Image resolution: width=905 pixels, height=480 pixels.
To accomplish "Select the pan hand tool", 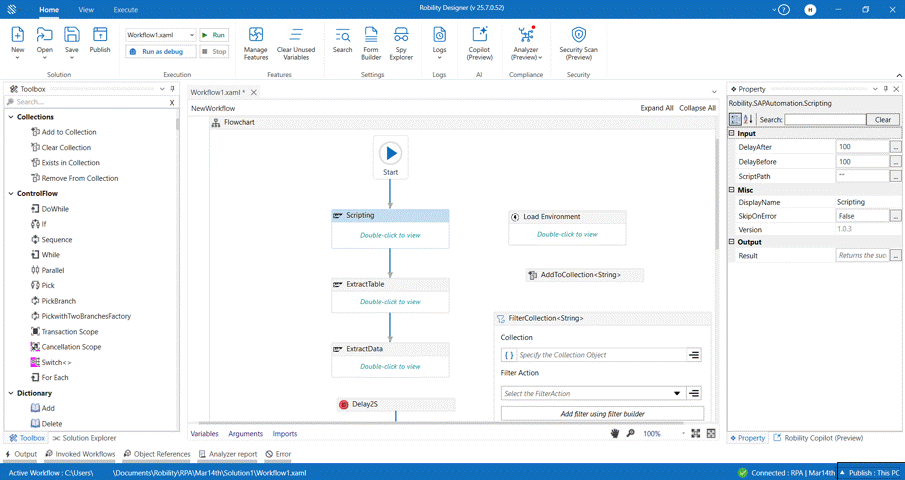I will click(615, 433).
